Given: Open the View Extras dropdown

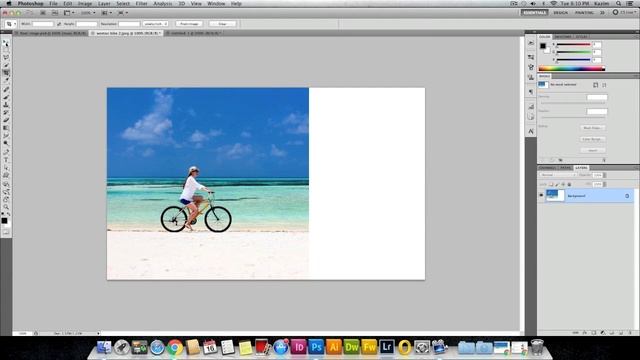Looking at the screenshot, I should 68,13.
